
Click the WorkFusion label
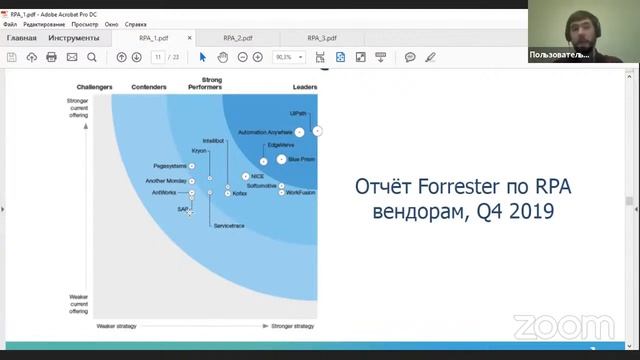pos(300,192)
